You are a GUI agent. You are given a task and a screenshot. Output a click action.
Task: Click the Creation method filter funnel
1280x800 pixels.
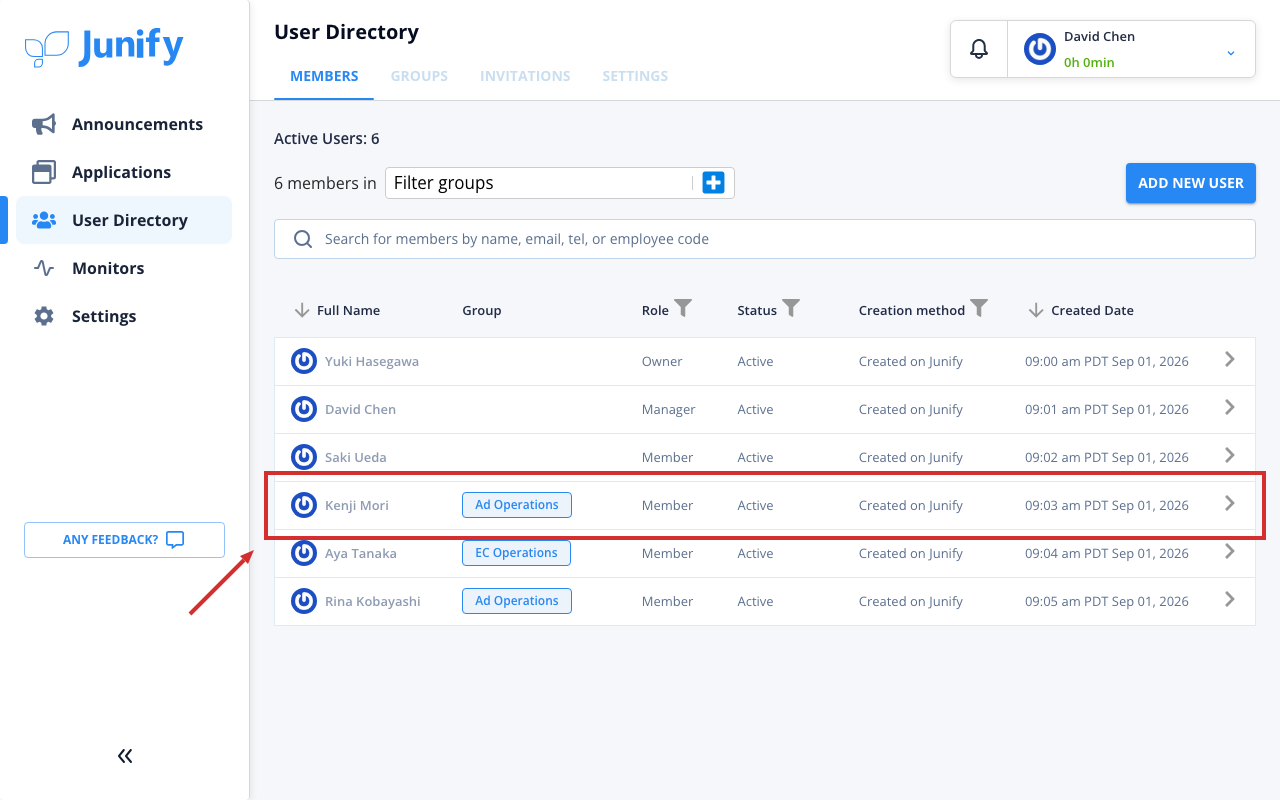979,308
